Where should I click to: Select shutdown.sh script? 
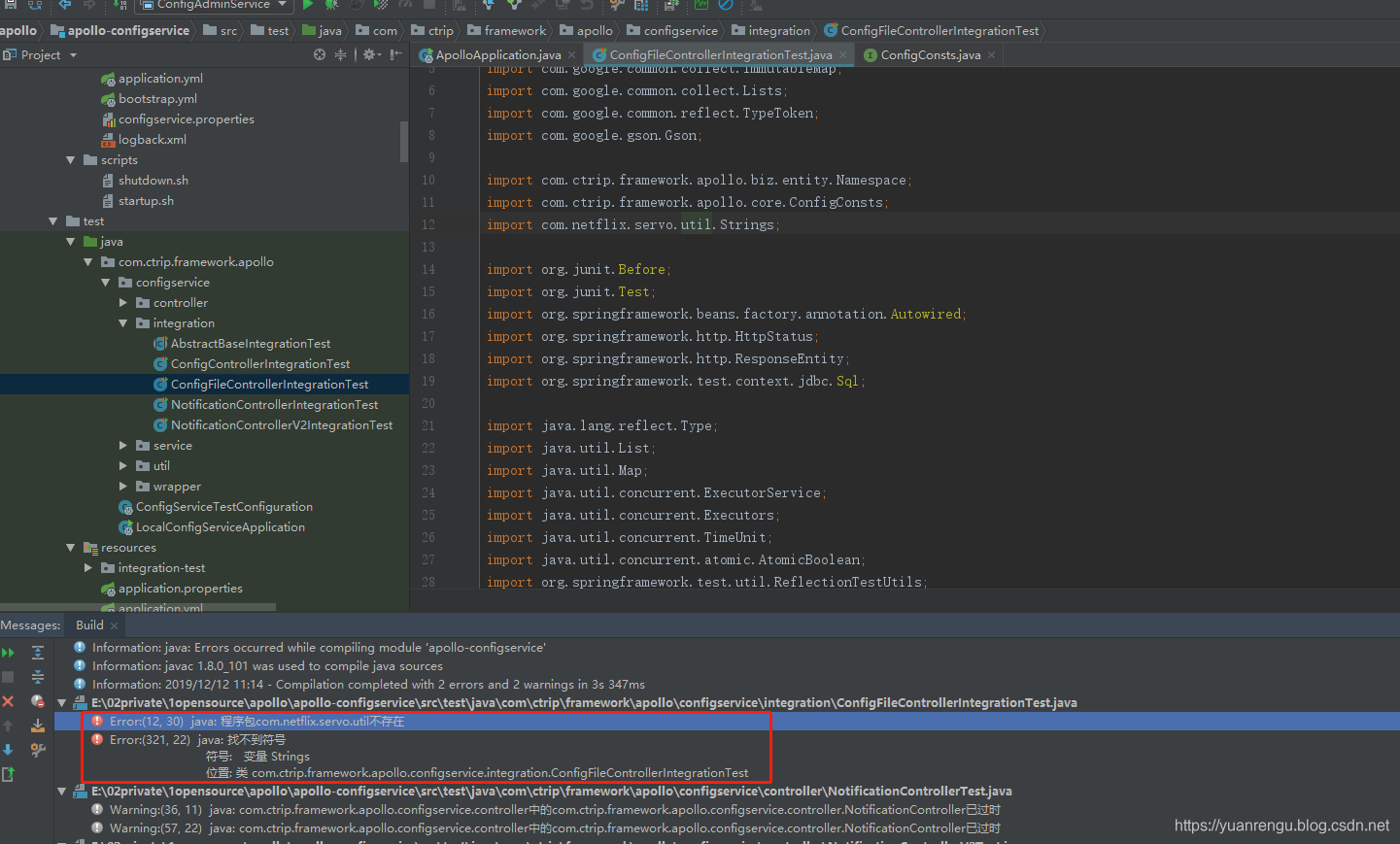(x=145, y=181)
